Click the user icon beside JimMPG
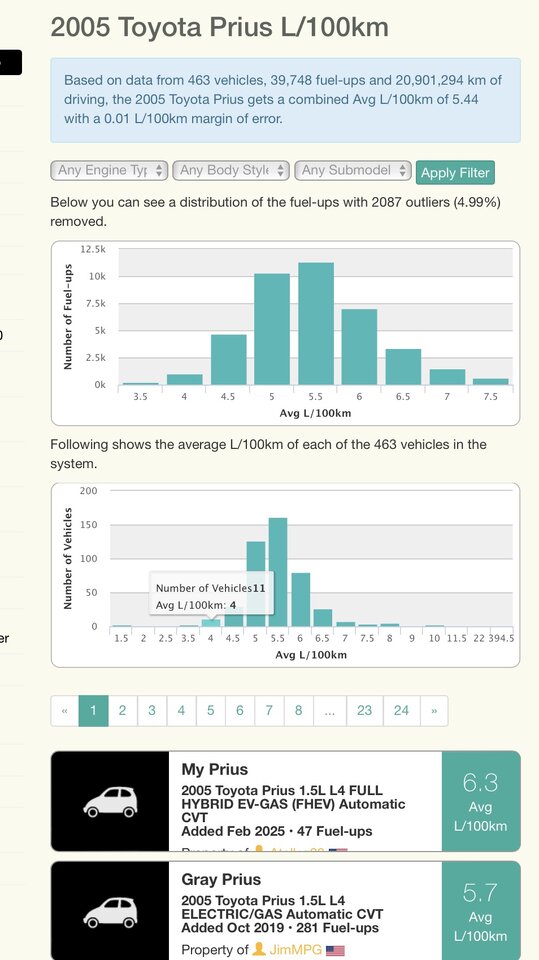This screenshot has height=960, width=539. 259,950
